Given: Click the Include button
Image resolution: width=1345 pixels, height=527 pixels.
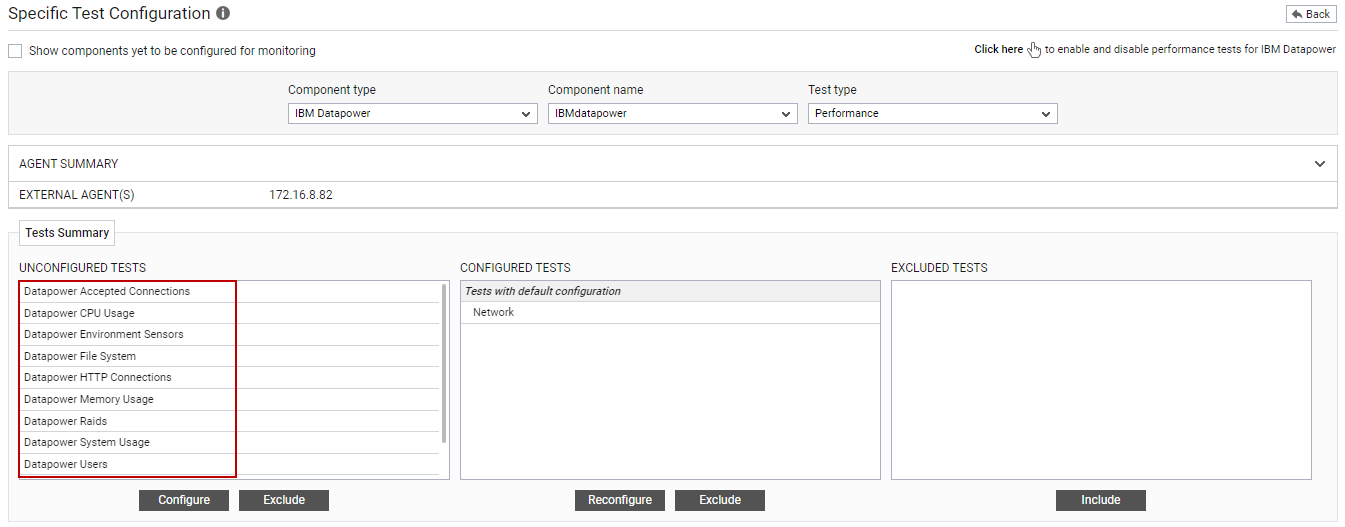Looking at the screenshot, I should [x=1101, y=500].
